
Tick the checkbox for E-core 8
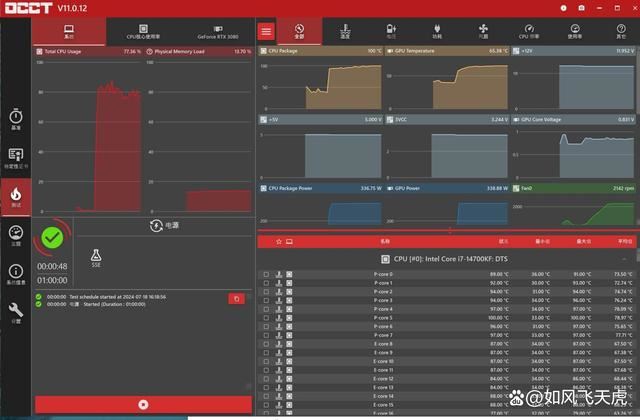(266, 344)
